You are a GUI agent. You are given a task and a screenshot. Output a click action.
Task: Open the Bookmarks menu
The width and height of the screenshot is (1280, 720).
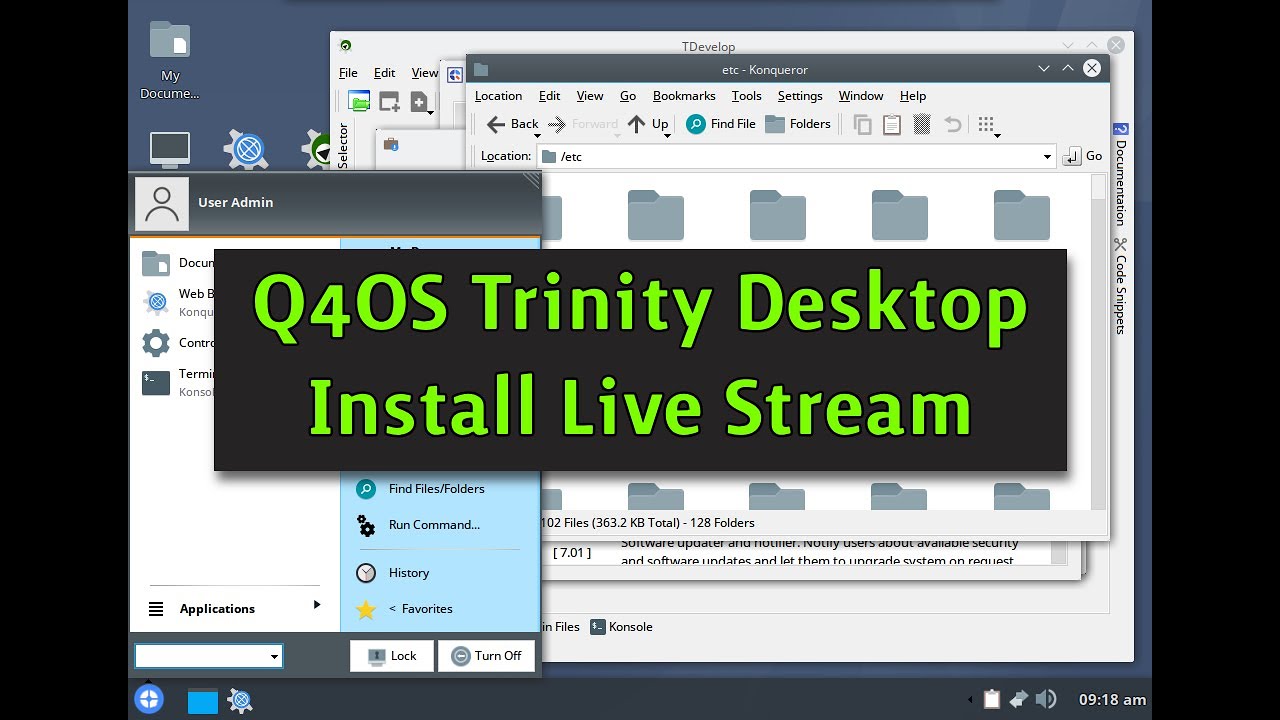tap(684, 96)
